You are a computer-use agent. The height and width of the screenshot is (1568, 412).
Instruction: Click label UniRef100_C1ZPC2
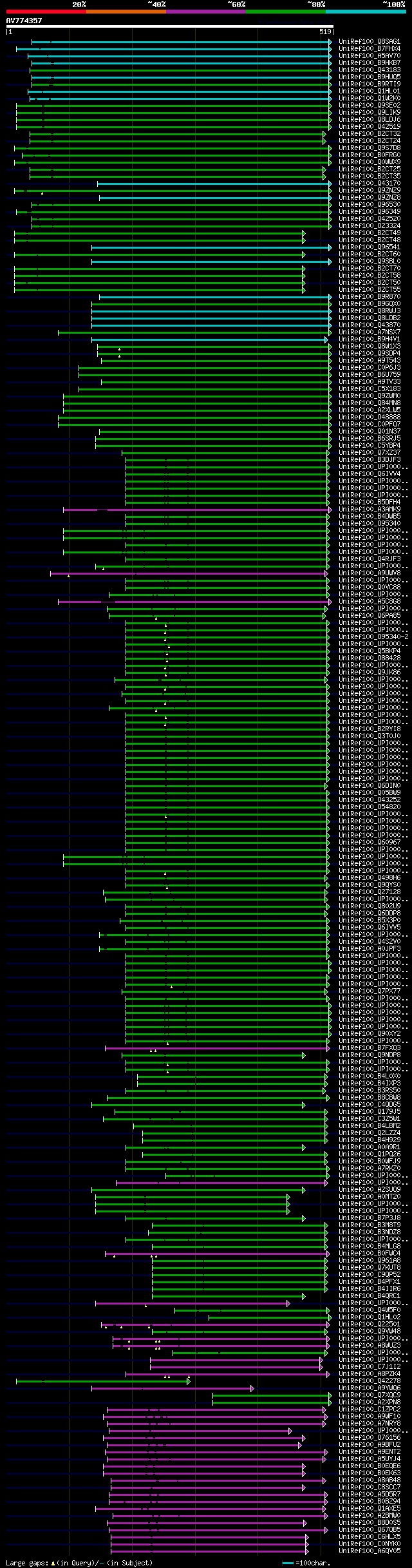370,1410
